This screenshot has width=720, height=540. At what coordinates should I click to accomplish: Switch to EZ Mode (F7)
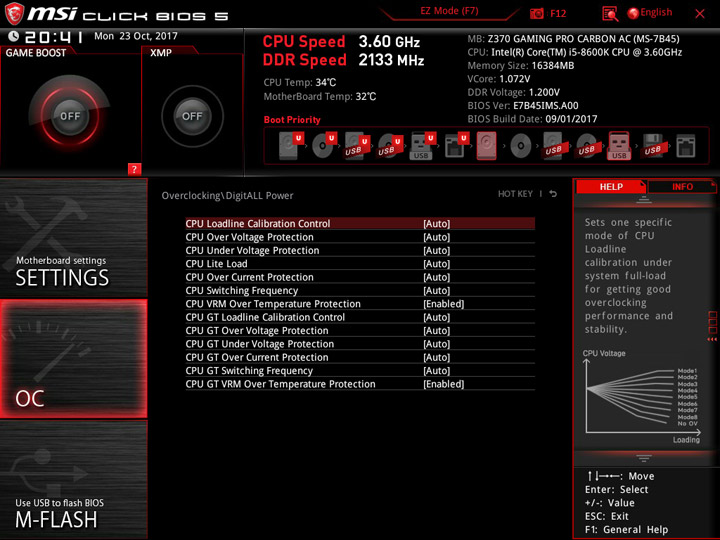(x=449, y=11)
